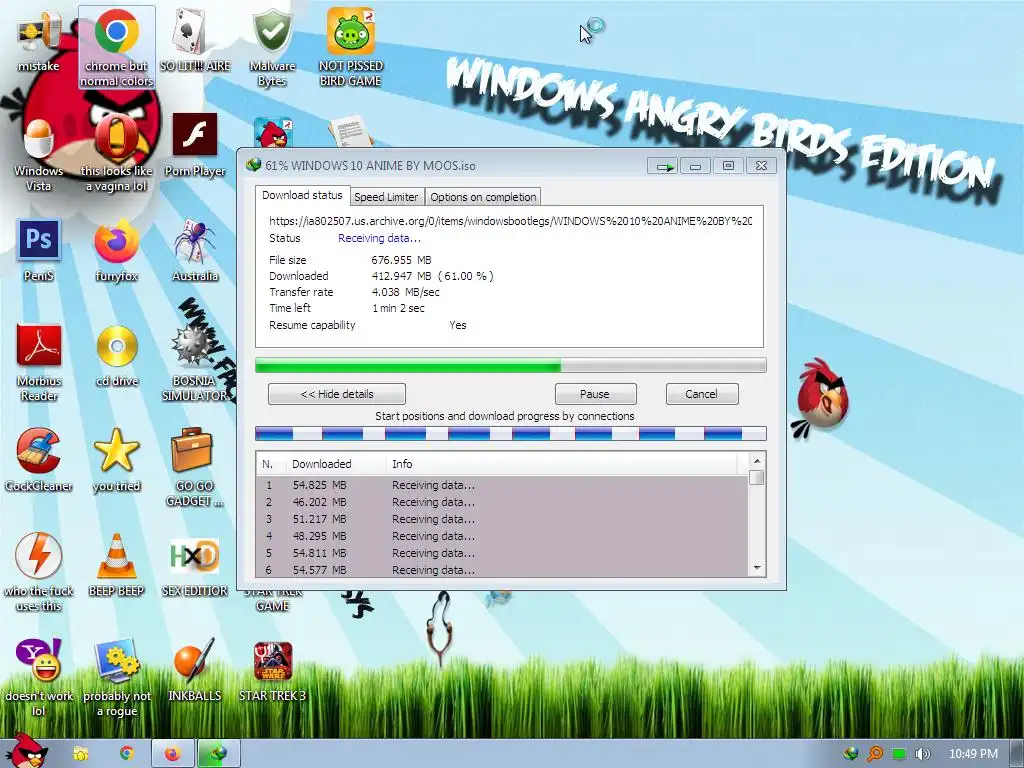1024x768 pixels.
Task: Select the 'Windows Vista' egg icon
Action: 39,153
